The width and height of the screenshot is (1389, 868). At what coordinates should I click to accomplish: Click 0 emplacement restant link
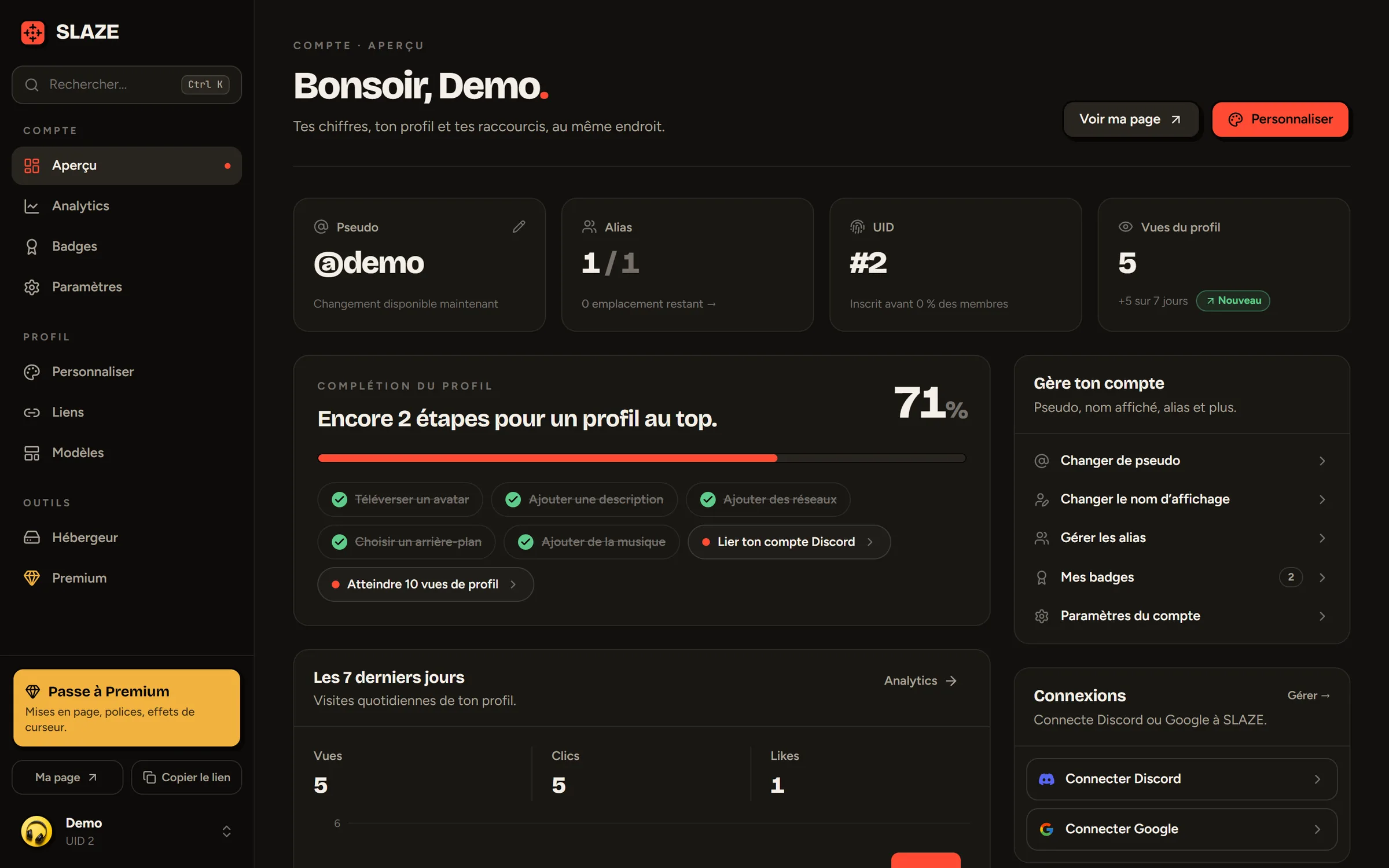click(x=649, y=304)
